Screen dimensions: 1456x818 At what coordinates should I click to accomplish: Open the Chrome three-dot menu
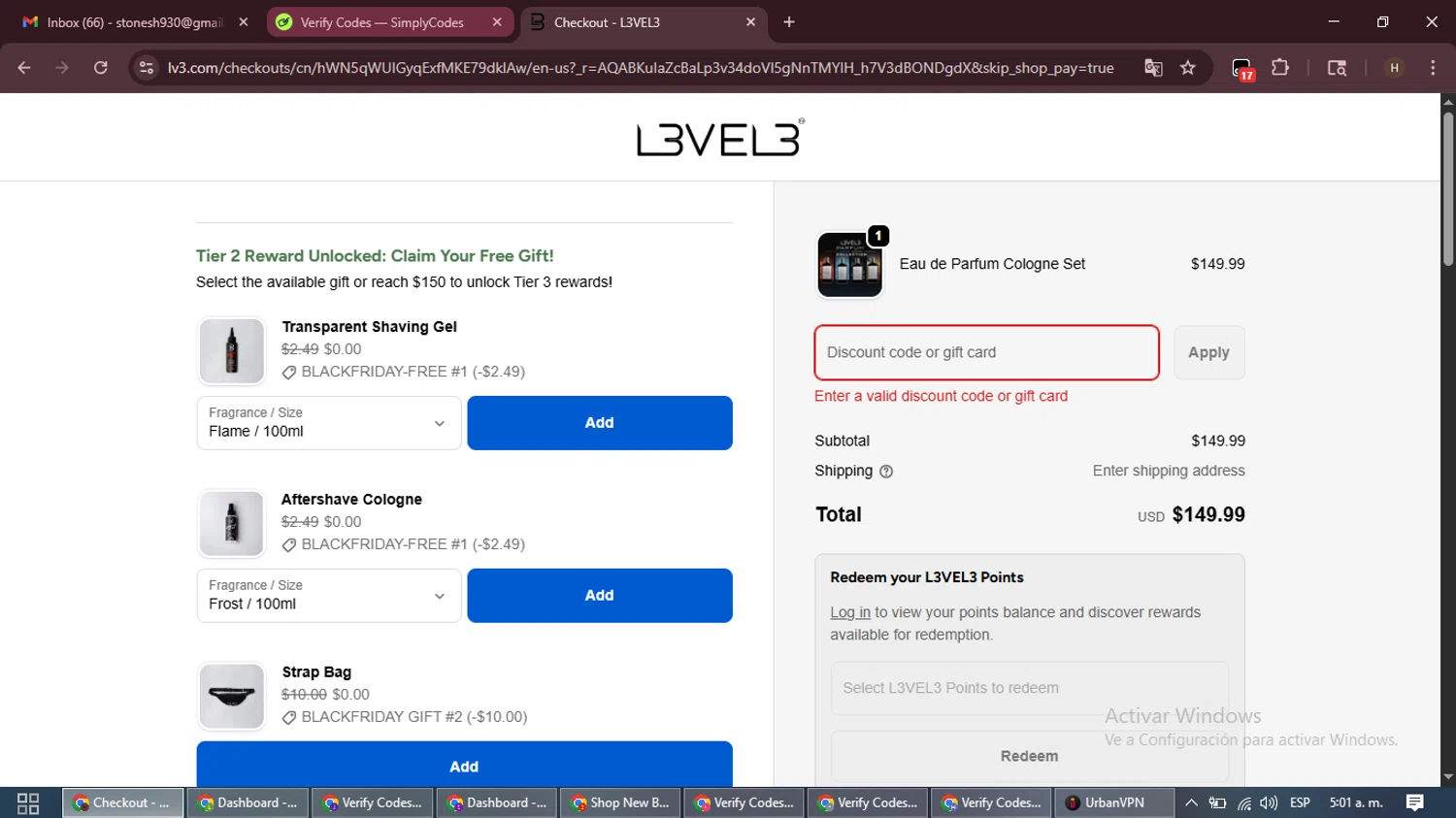1433,68
